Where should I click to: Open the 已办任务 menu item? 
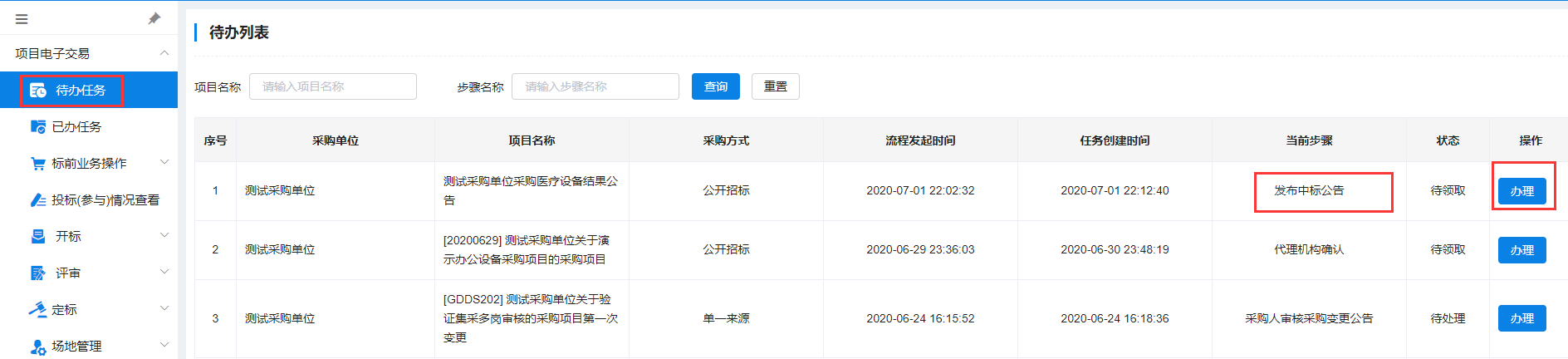[x=76, y=127]
